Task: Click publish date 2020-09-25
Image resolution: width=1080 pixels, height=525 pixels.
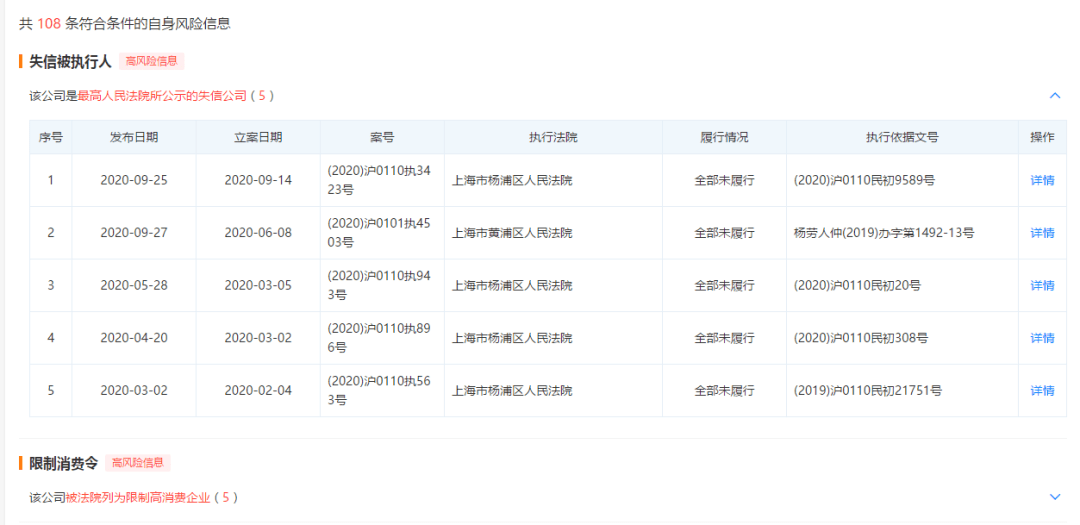Action: tap(134, 181)
